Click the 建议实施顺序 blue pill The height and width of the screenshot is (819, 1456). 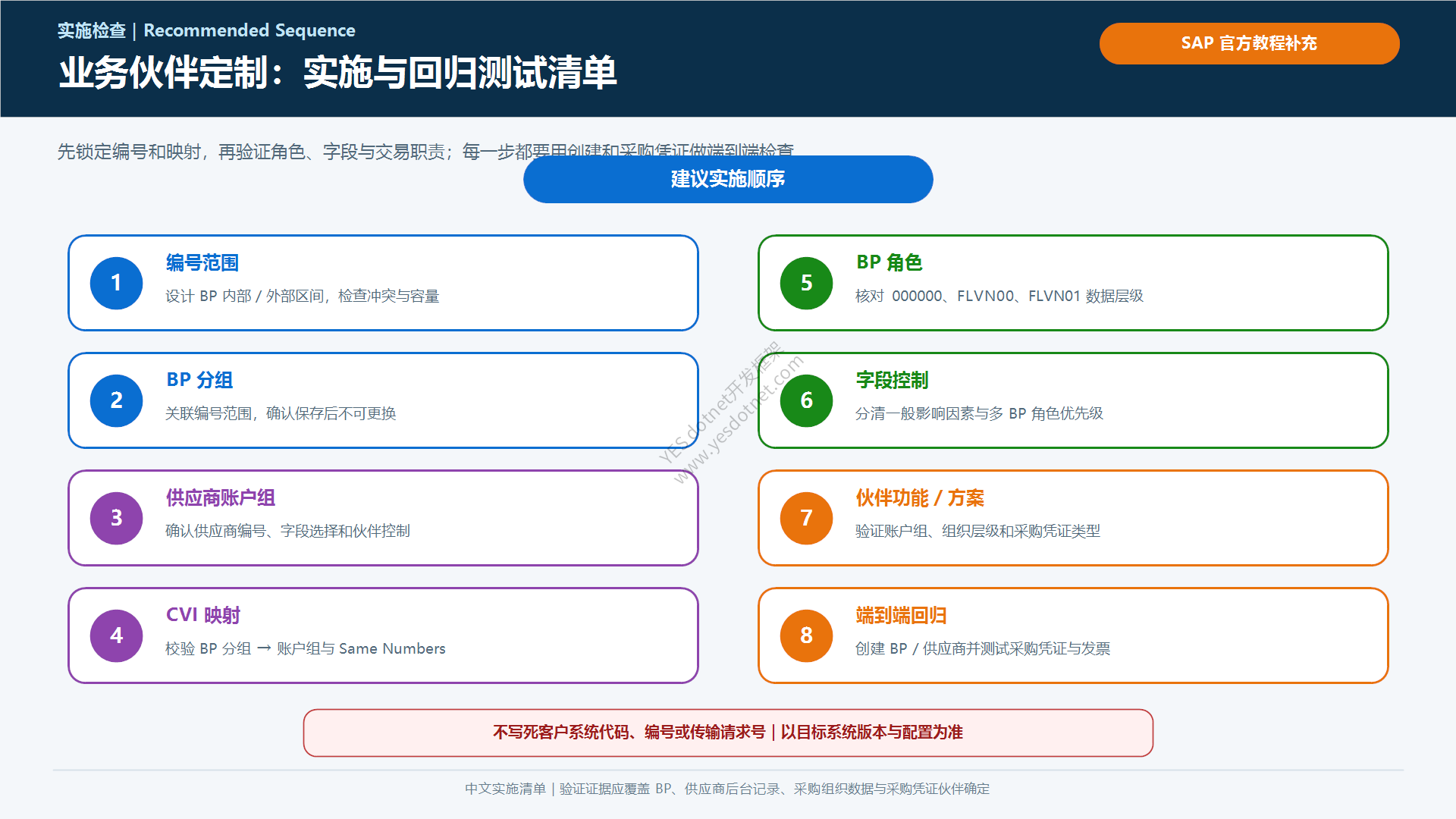pos(728,179)
